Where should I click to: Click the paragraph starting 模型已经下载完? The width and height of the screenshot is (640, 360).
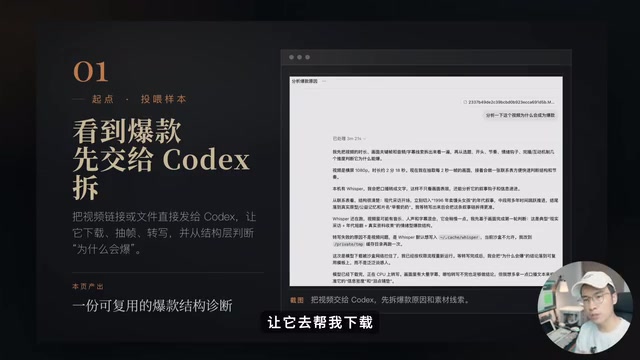click(x=443, y=278)
